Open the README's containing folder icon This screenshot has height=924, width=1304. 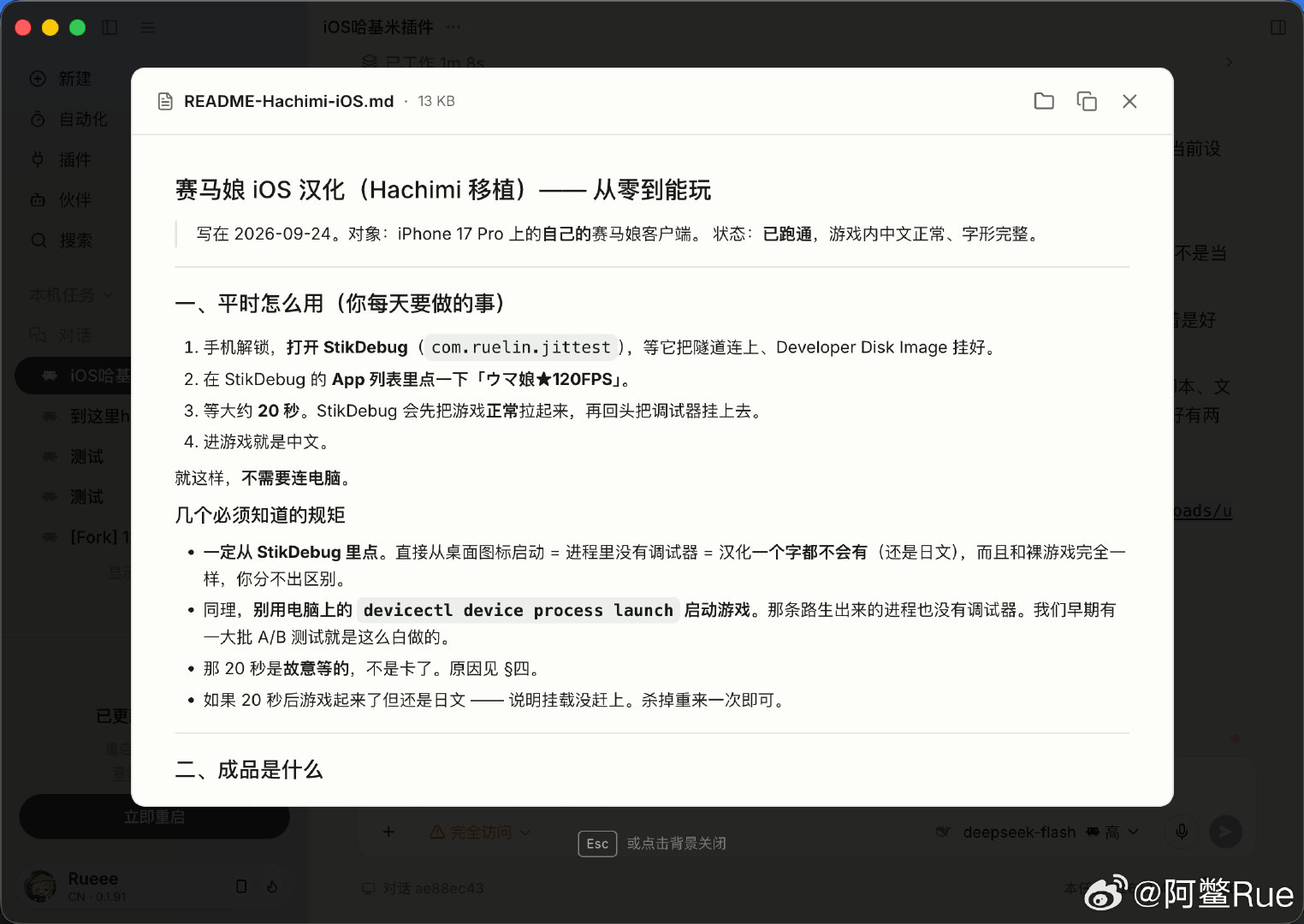click(1044, 101)
